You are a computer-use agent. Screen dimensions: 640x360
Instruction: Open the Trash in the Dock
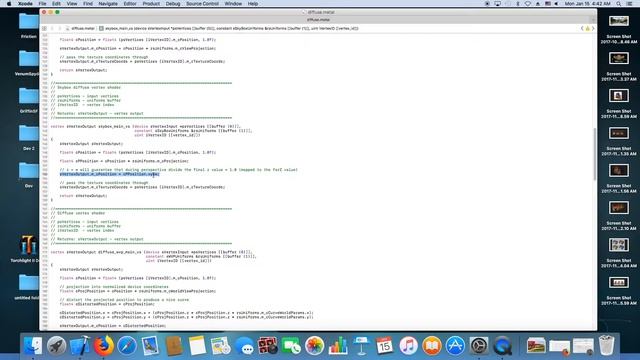coord(607,345)
